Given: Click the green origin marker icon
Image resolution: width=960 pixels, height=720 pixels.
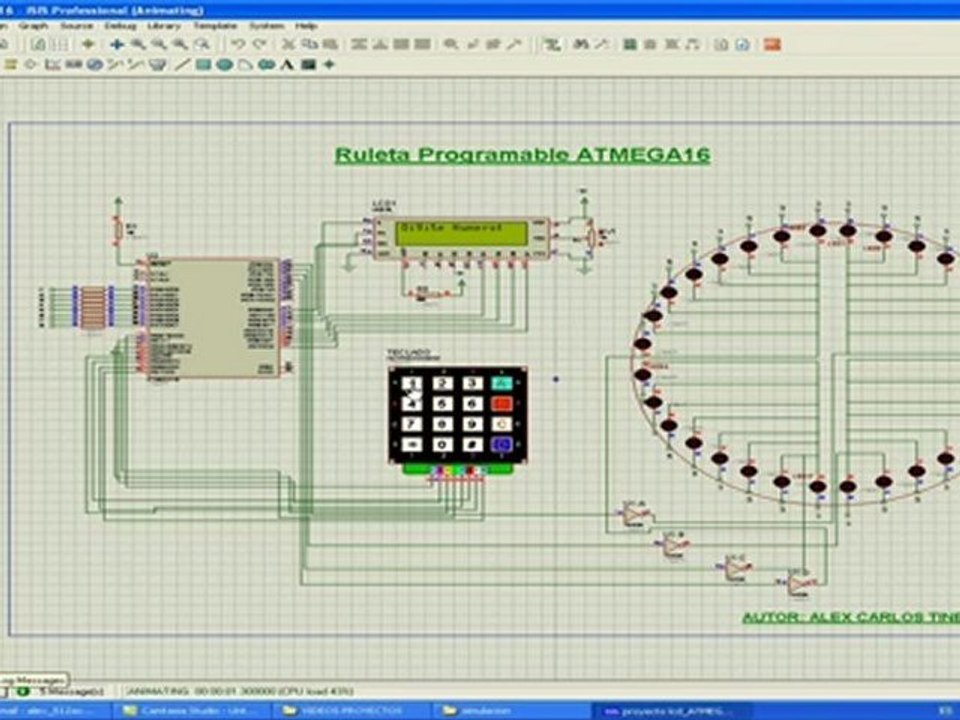Looking at the screenshot, I should tap(88, 44).
